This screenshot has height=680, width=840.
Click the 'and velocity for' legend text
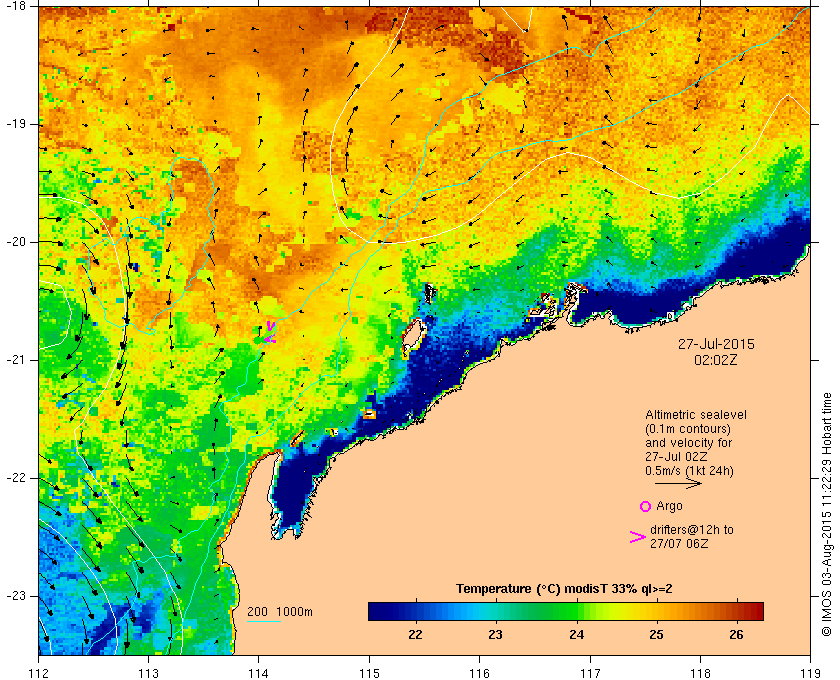click(688, 443)
